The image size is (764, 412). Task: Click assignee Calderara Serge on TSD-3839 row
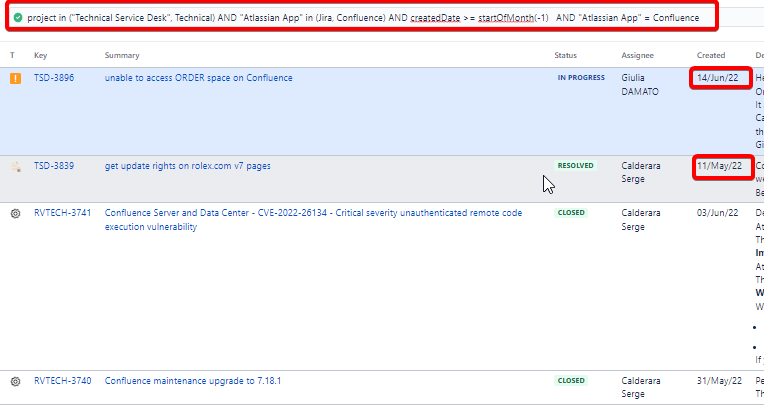(641, 172)
